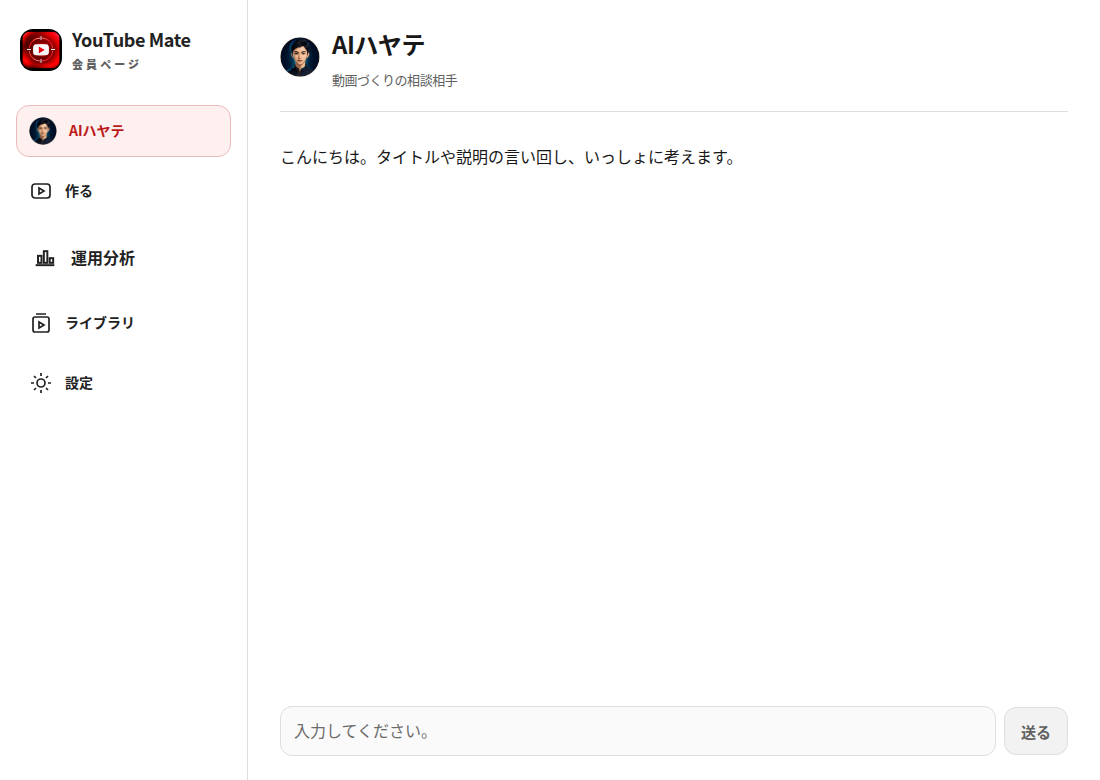The height and width of the screenshot is (780, 1100).
Task: Select the AIハヤテ menu item
Action: [123, 131]
